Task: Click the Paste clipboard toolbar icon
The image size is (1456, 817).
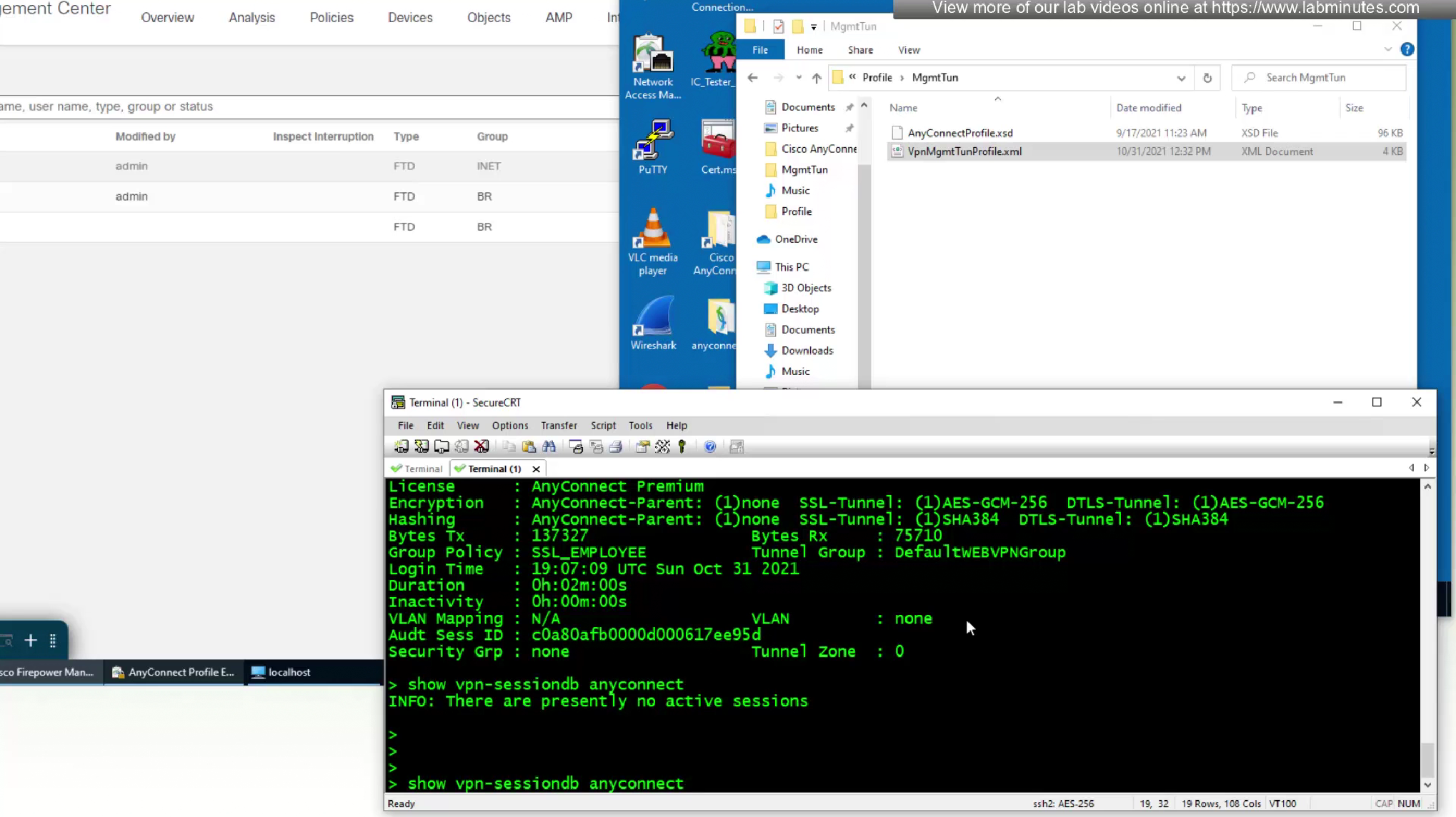Action: 529,446
